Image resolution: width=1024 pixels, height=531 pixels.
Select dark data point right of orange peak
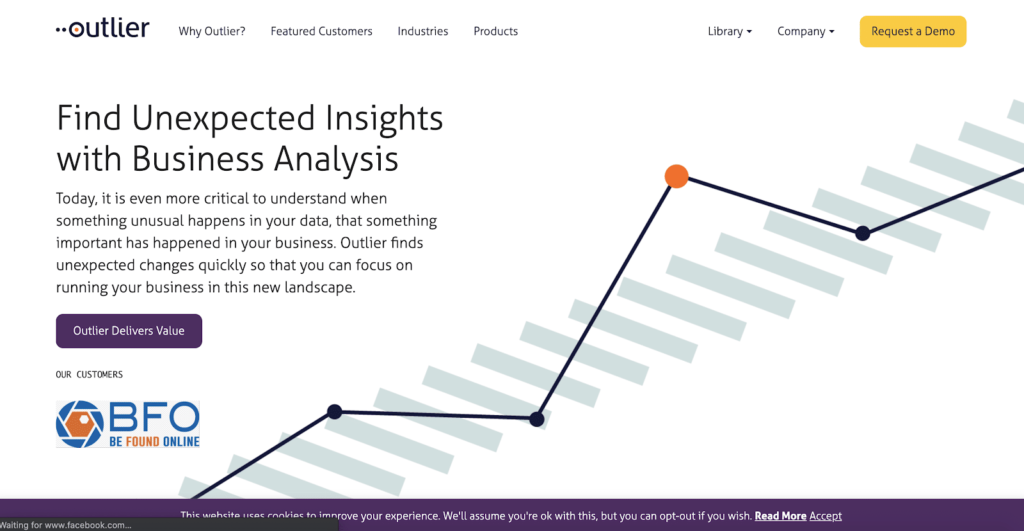pyautogui.click(x=862, y=233)
